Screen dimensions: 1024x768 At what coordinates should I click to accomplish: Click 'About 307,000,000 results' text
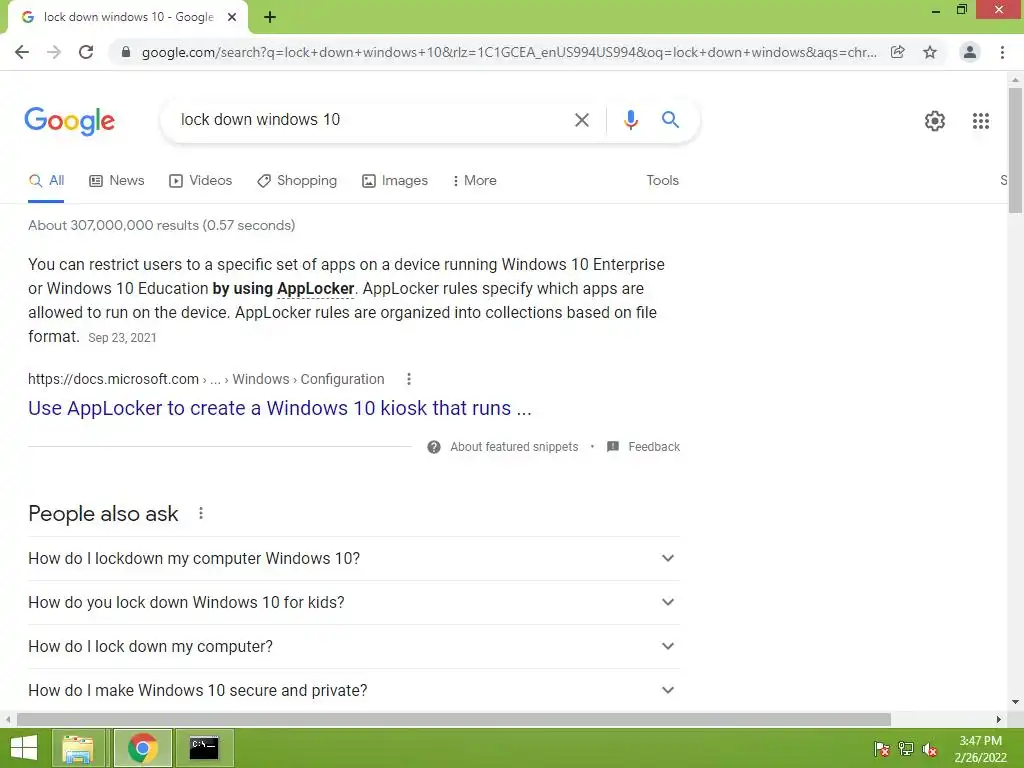161,225
